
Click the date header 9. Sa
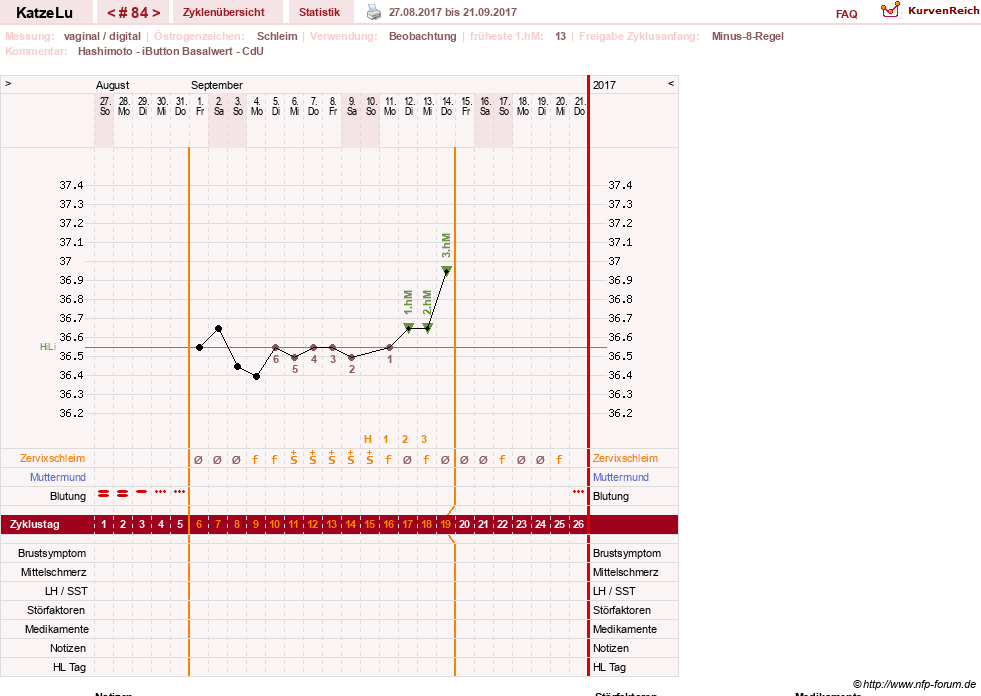(x=352, y=106)
